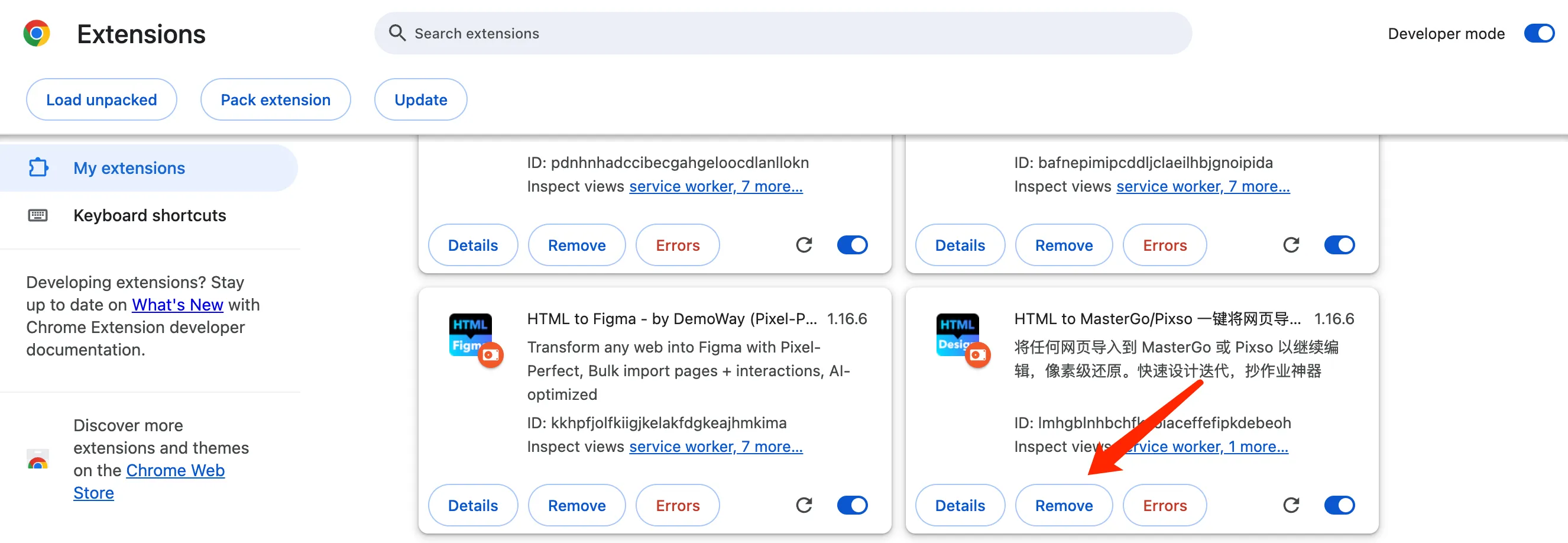Click the Keyboard shortcuts keyboard icon
Viewport: 1568px width, 543px height.
pos(38,215)
